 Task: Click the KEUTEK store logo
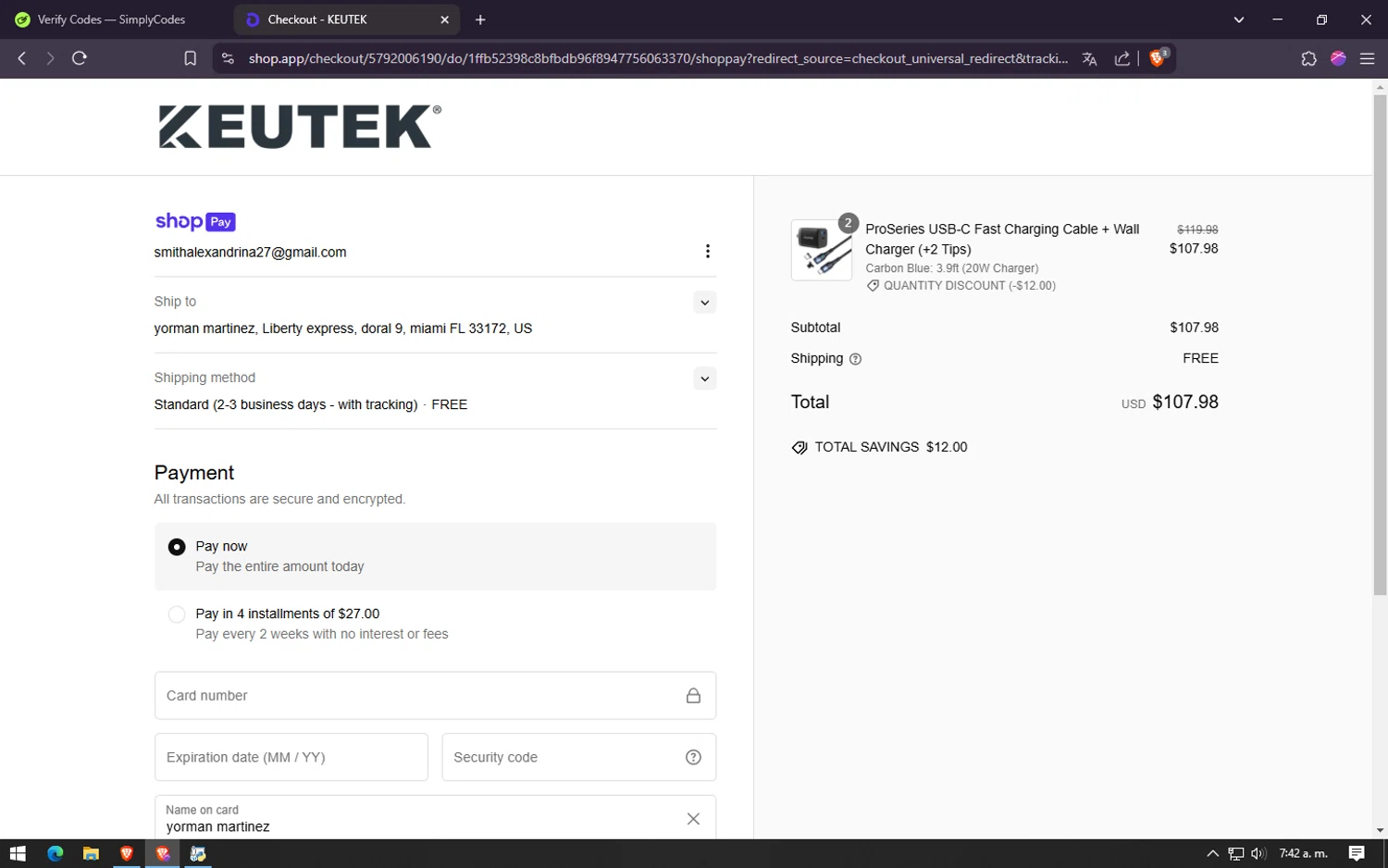coord(300,127)
